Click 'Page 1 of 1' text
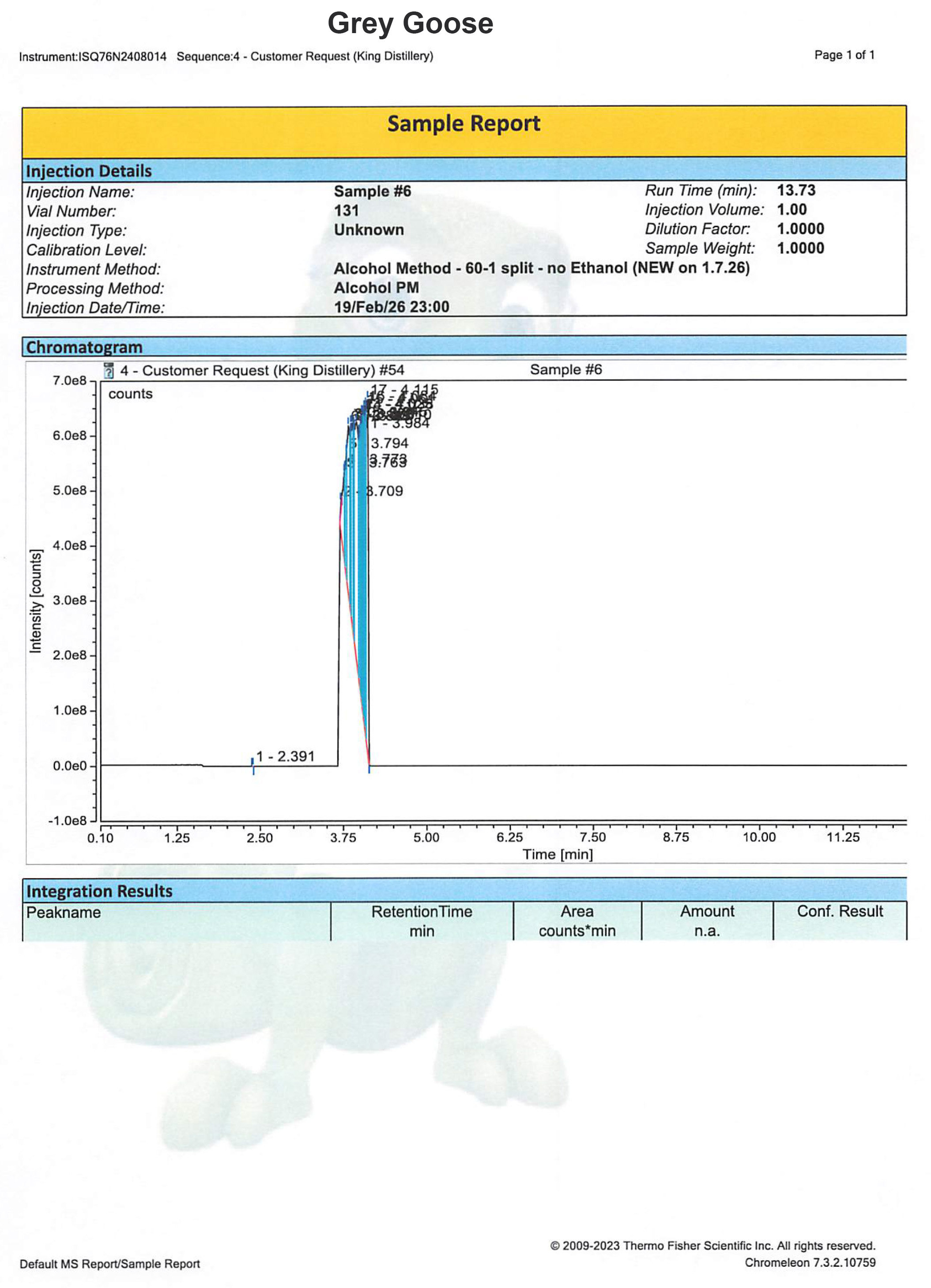931x1288 pixels. pyautogui.click(x=844, y=55)
